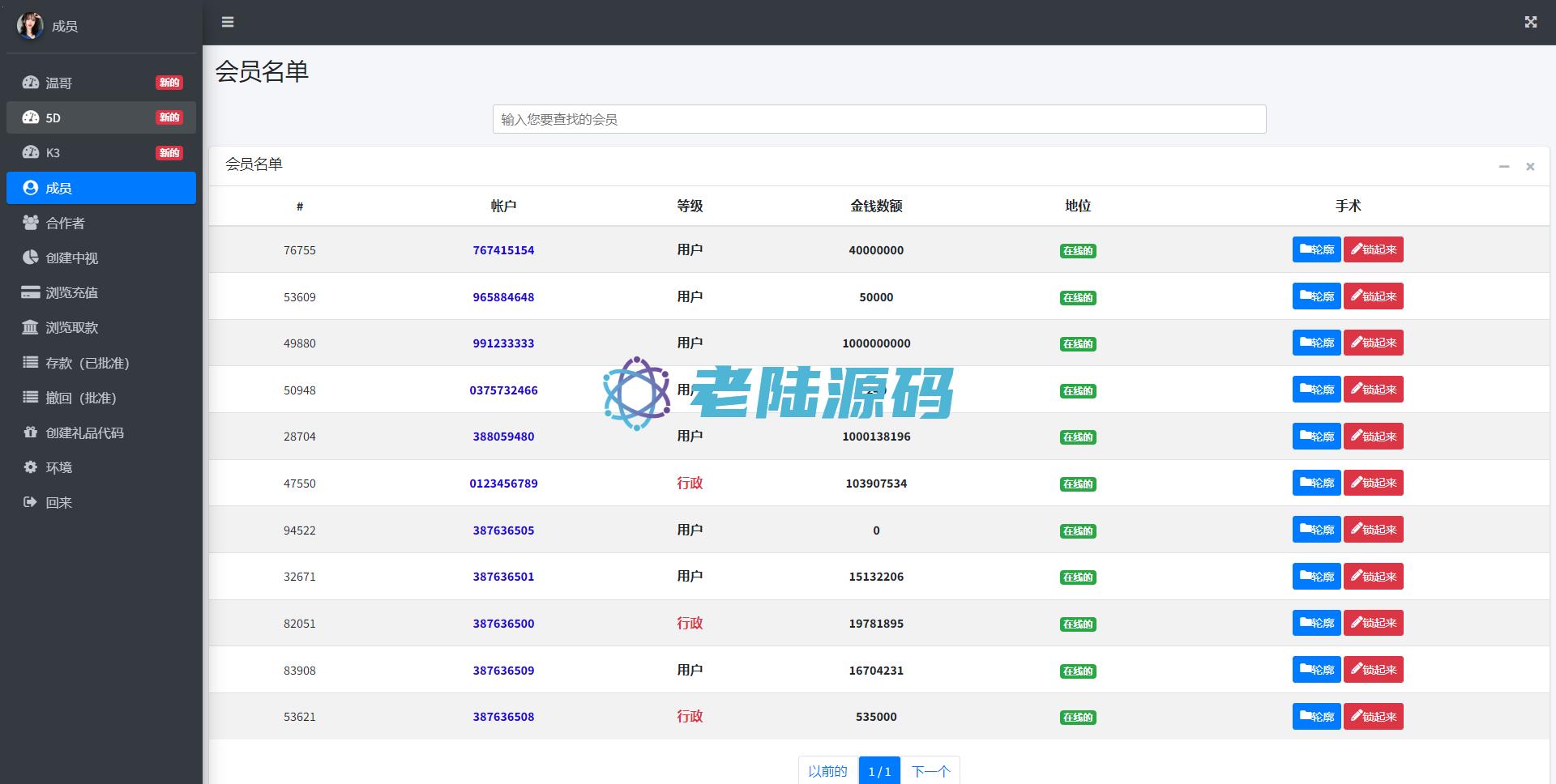This screenshot has height=784, width=1556.
Task: Click the K3 gauge icon
Action: pos(31,152)
